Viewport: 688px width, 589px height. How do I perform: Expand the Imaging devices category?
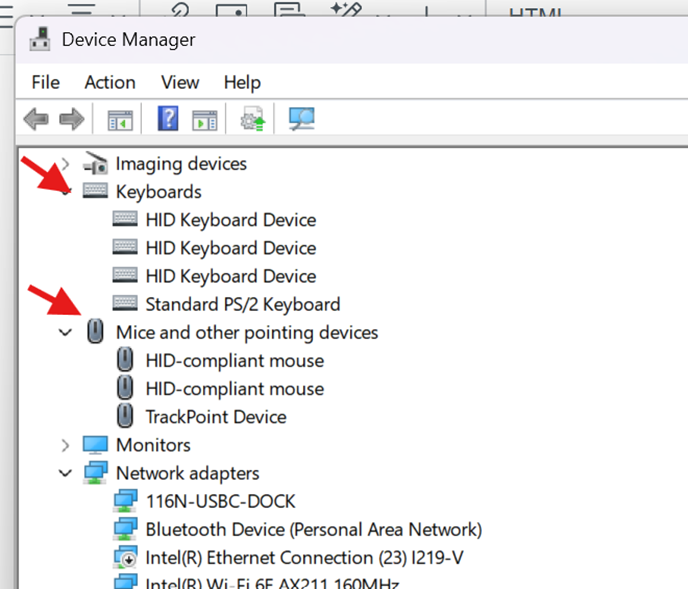click(x=66, y=164)
